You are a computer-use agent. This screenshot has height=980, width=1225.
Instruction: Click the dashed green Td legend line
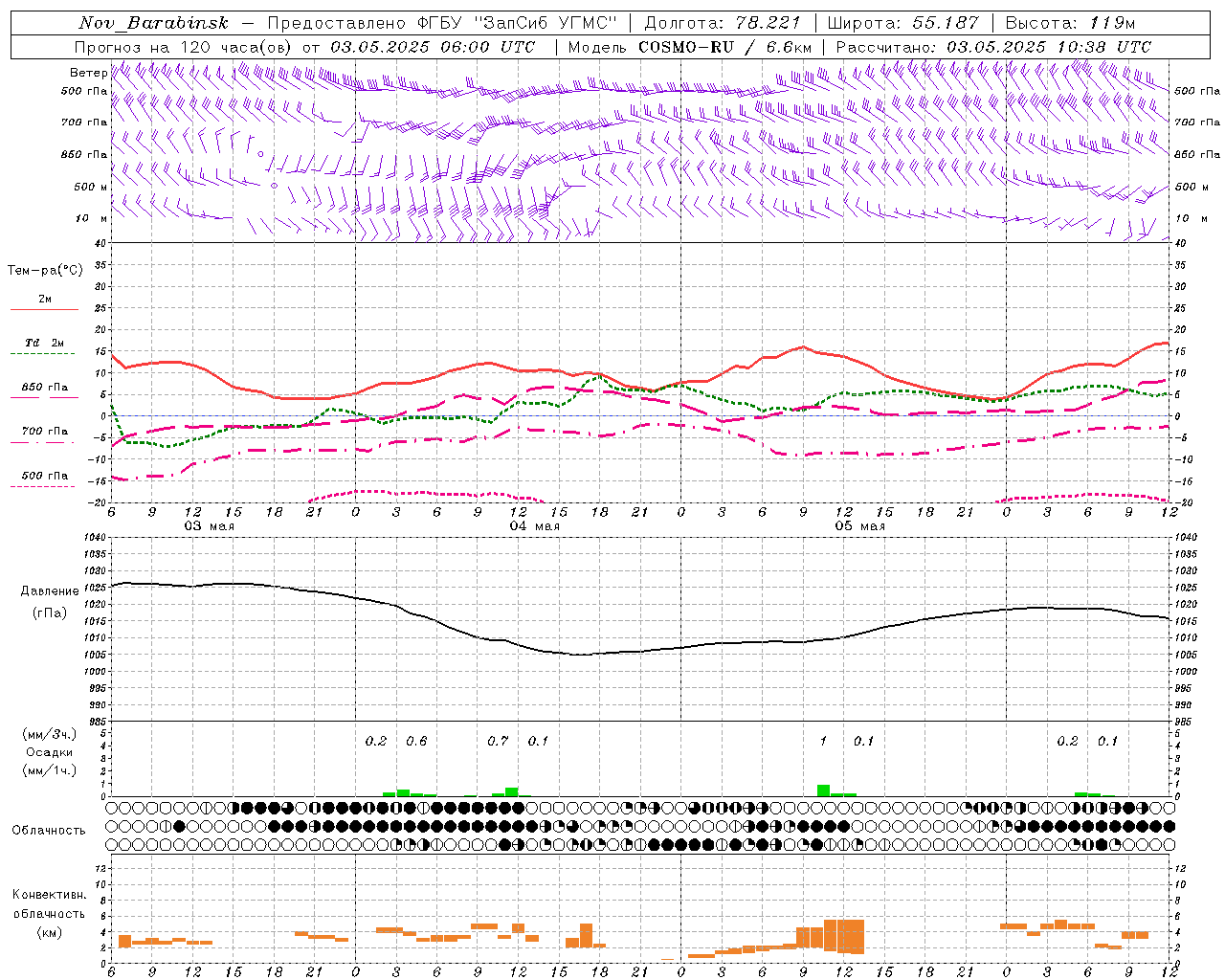click(x=42, y=354)
